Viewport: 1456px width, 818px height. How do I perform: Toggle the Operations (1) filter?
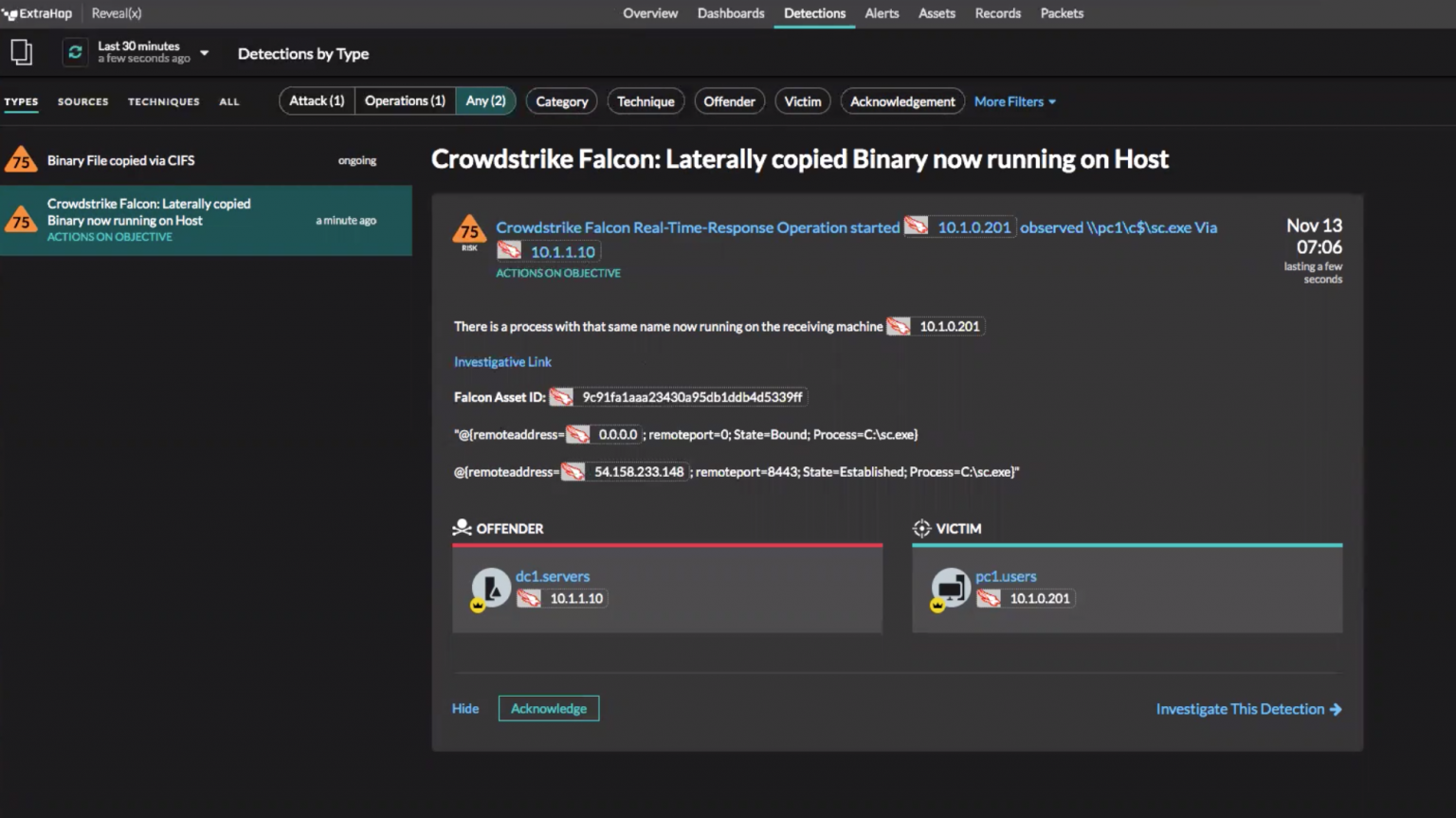point(405,100)
